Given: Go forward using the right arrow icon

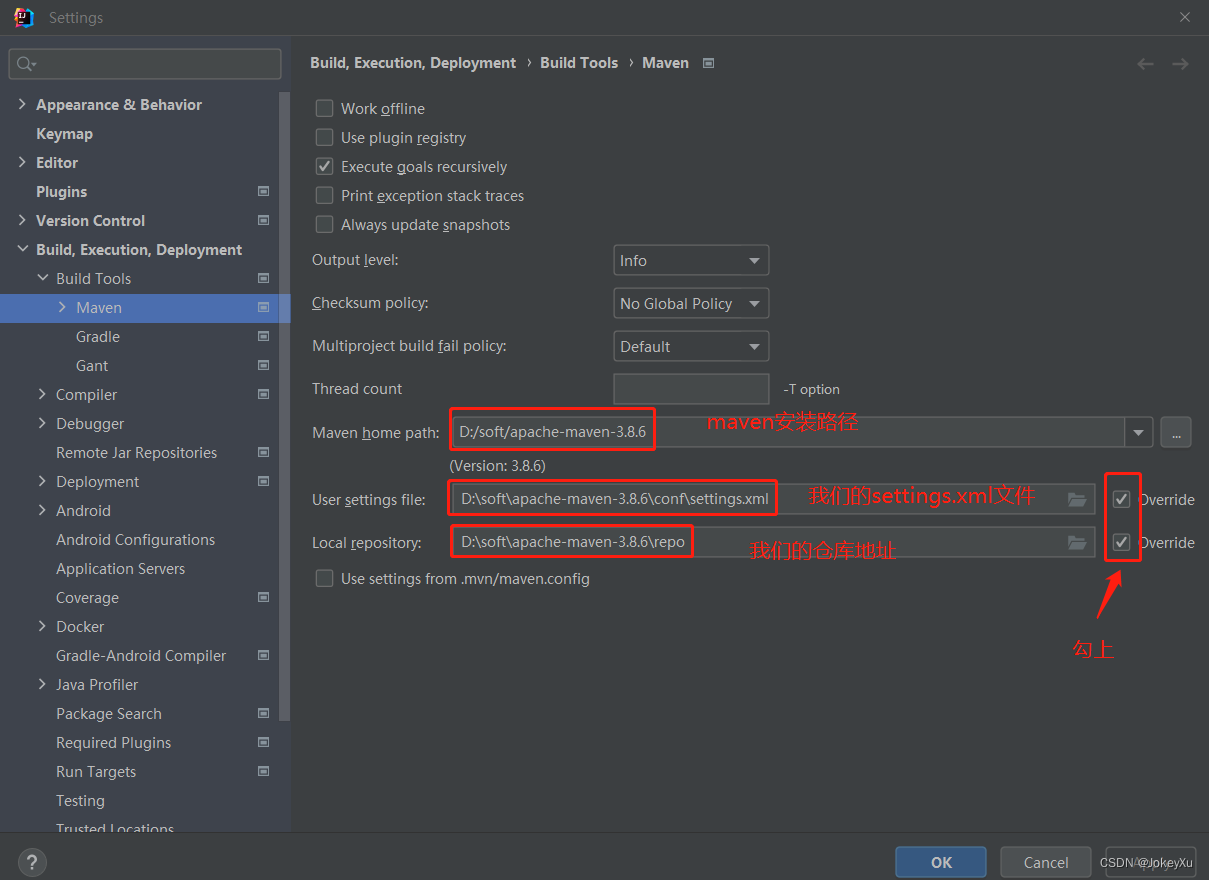Looking at the screenshot, I should tap(1180, 64).
